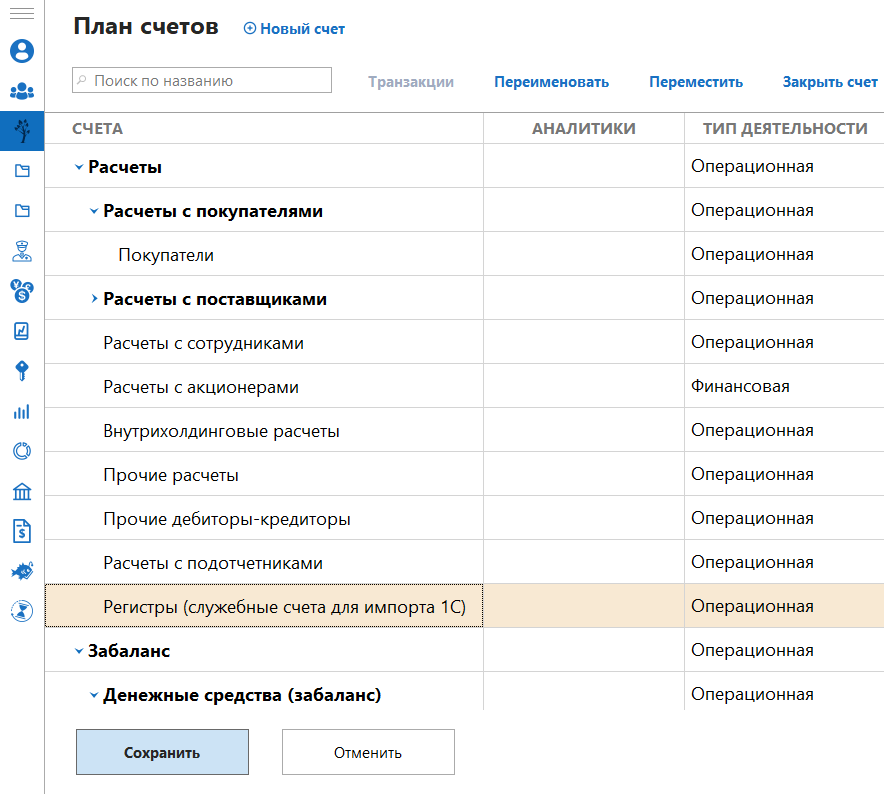Viewport: 884px width, 794px height.
Task: Click the people group sidebar icon
Action: (x=21, y=91)
